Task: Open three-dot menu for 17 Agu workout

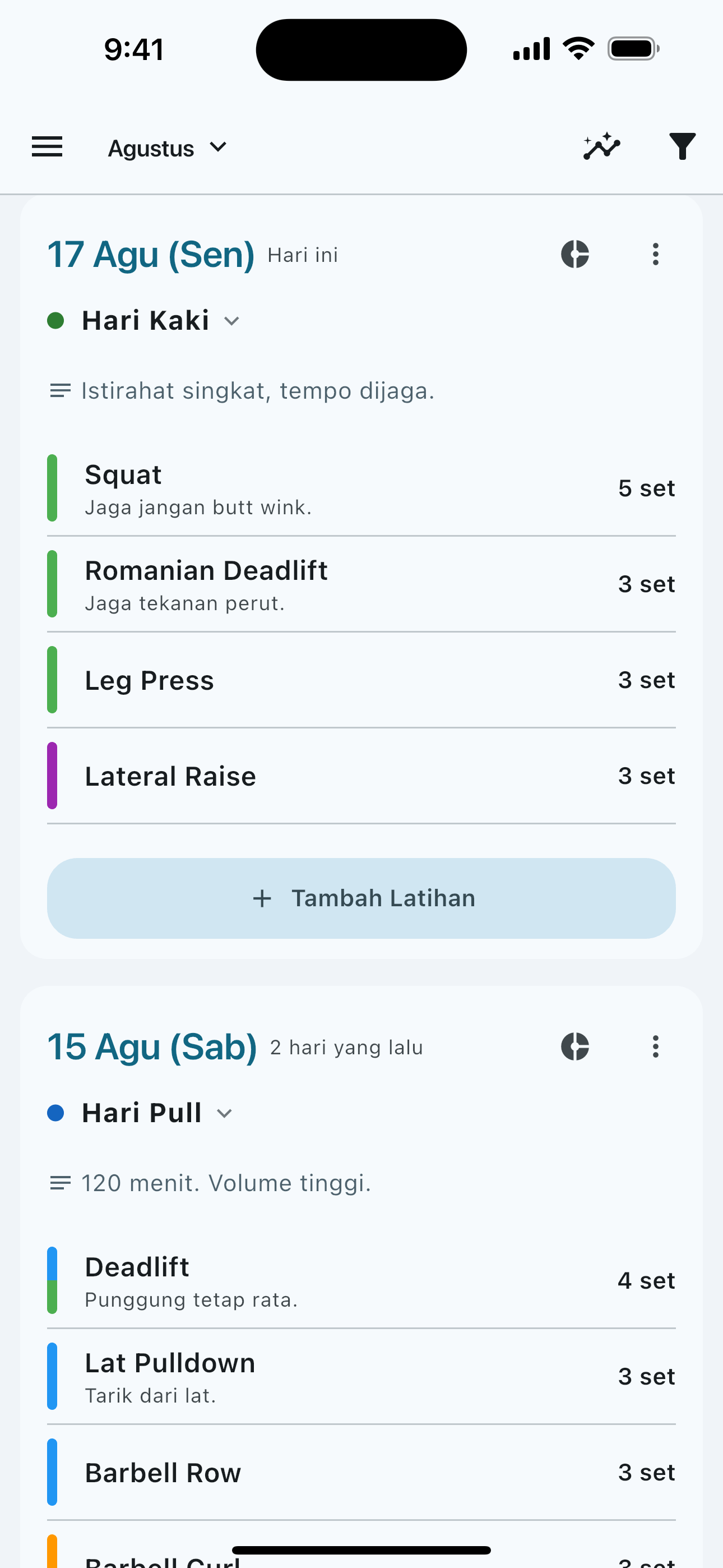Action: [x=655, y=254]
